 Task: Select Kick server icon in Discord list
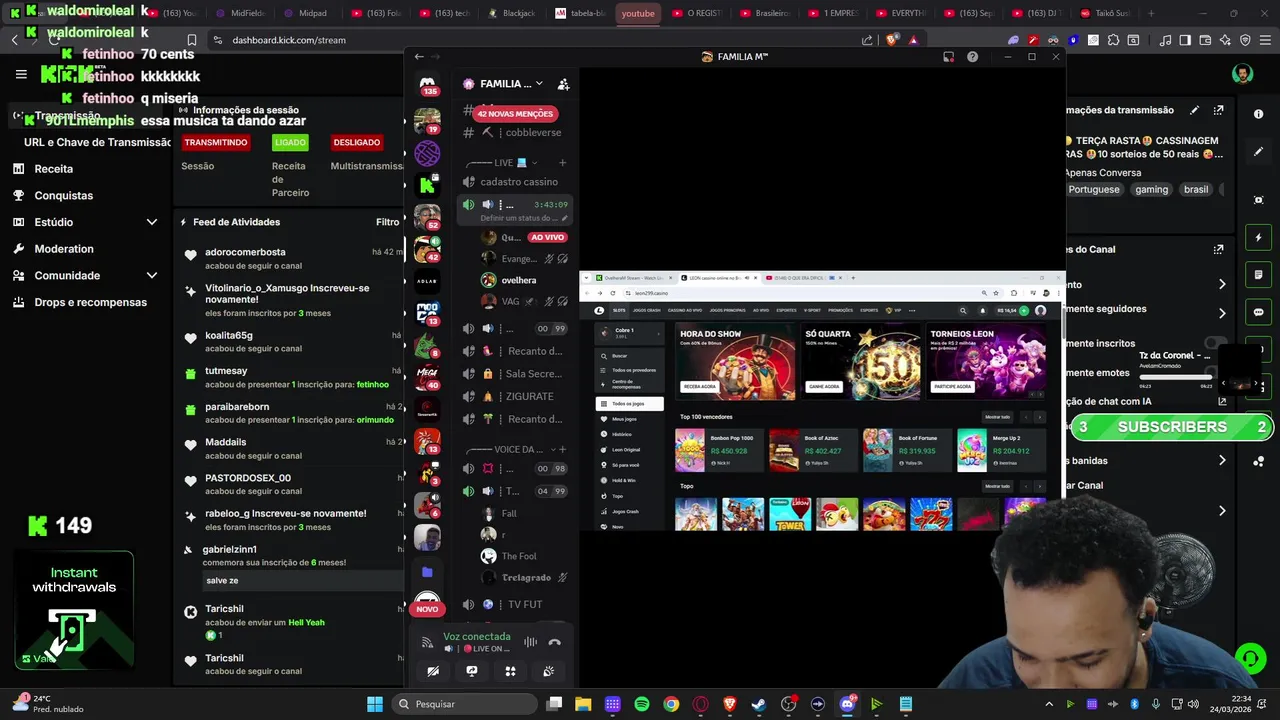pos(427,185)
